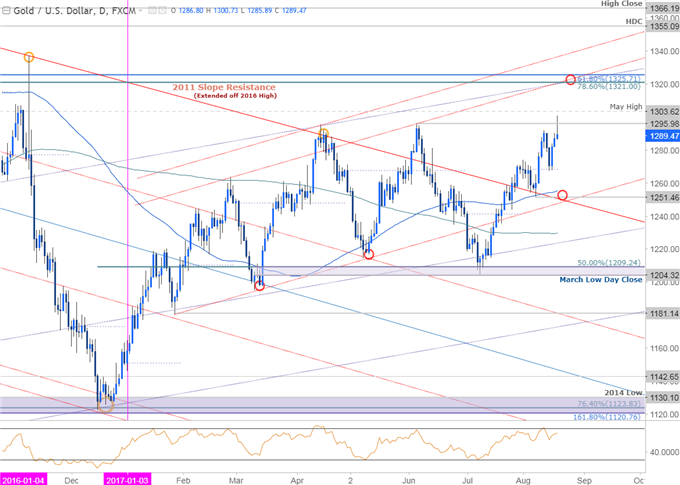Click the faint icon right before the O value
Image resolution: width=680 pixels, height=485 pixels.
[x=162, y=10]
